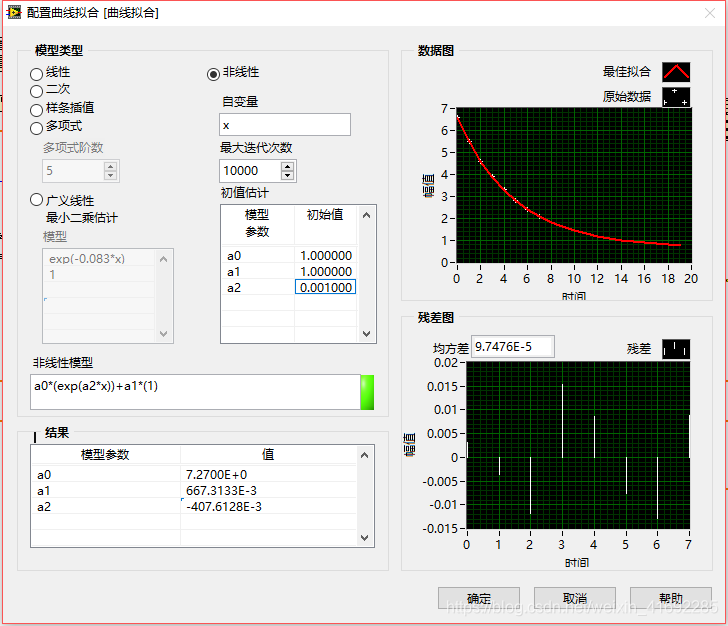Click the a1 initial value cell 1.000000
Screen dimensions: 728x626
pos(325,272)
